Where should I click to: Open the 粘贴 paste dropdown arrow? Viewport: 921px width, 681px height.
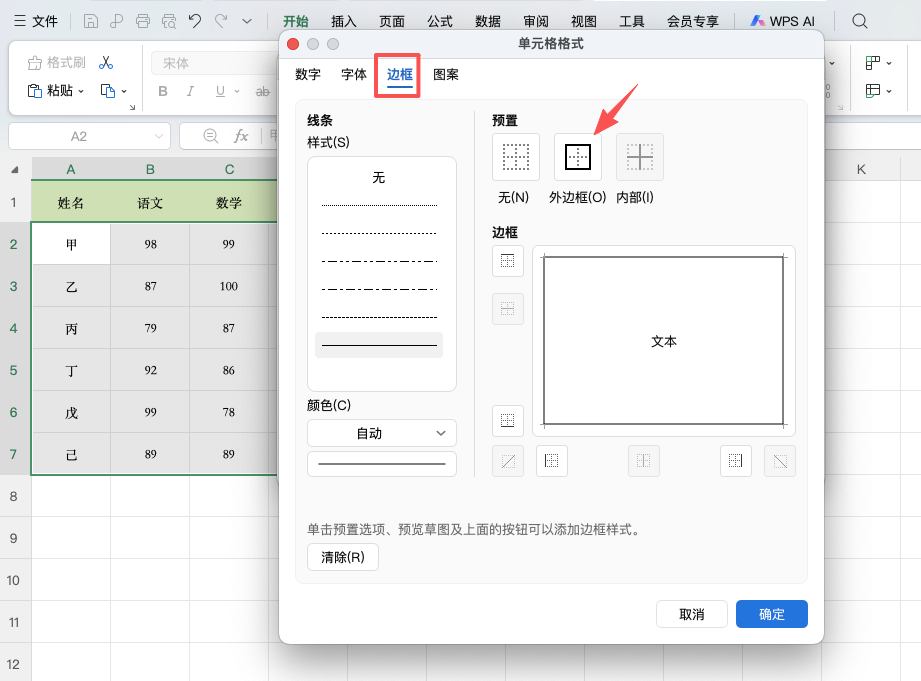coord(81,91)
